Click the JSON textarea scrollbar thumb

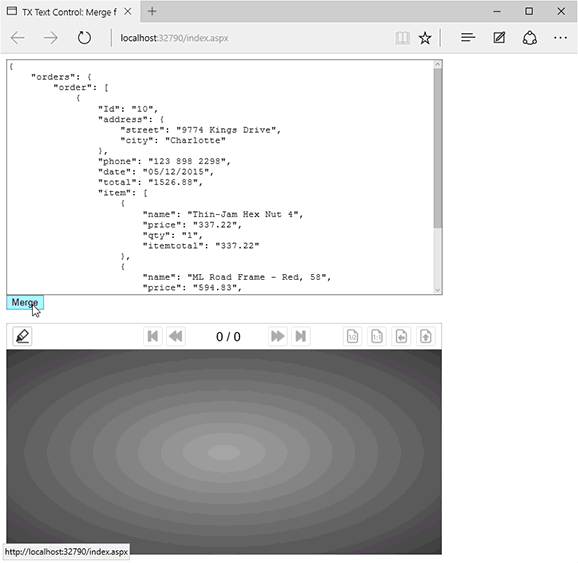438,148
